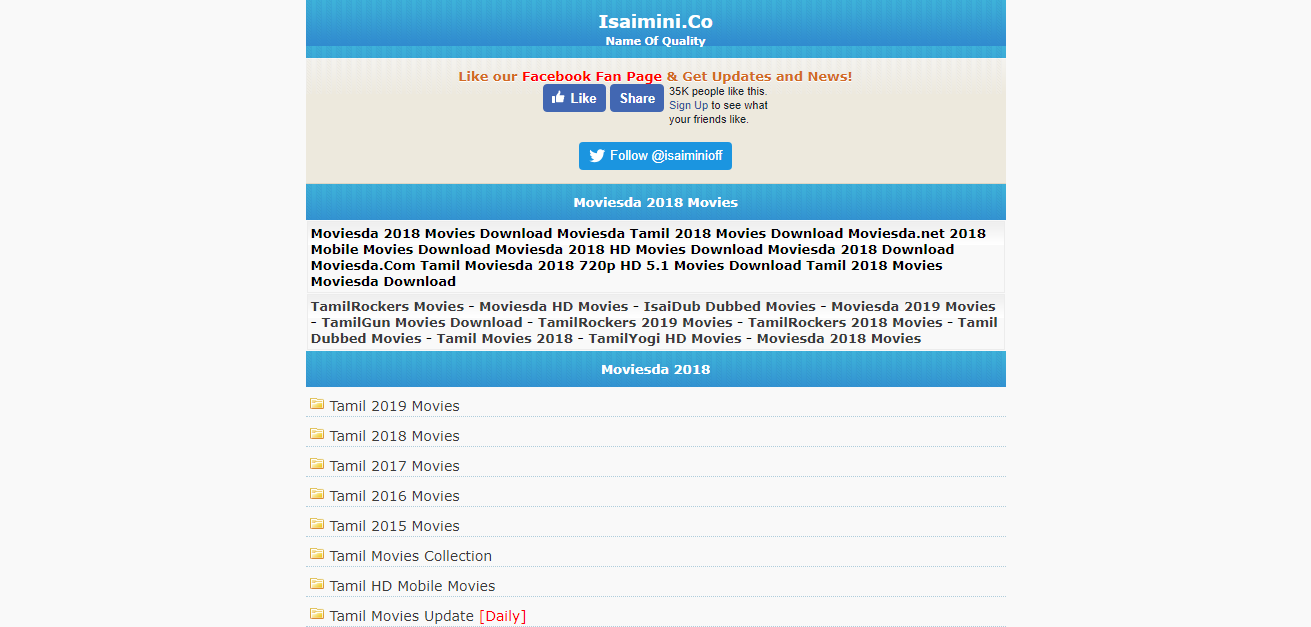Click folder icon beside Tamil Movies Collection
1311x627 pixels.
coord(317,554)
